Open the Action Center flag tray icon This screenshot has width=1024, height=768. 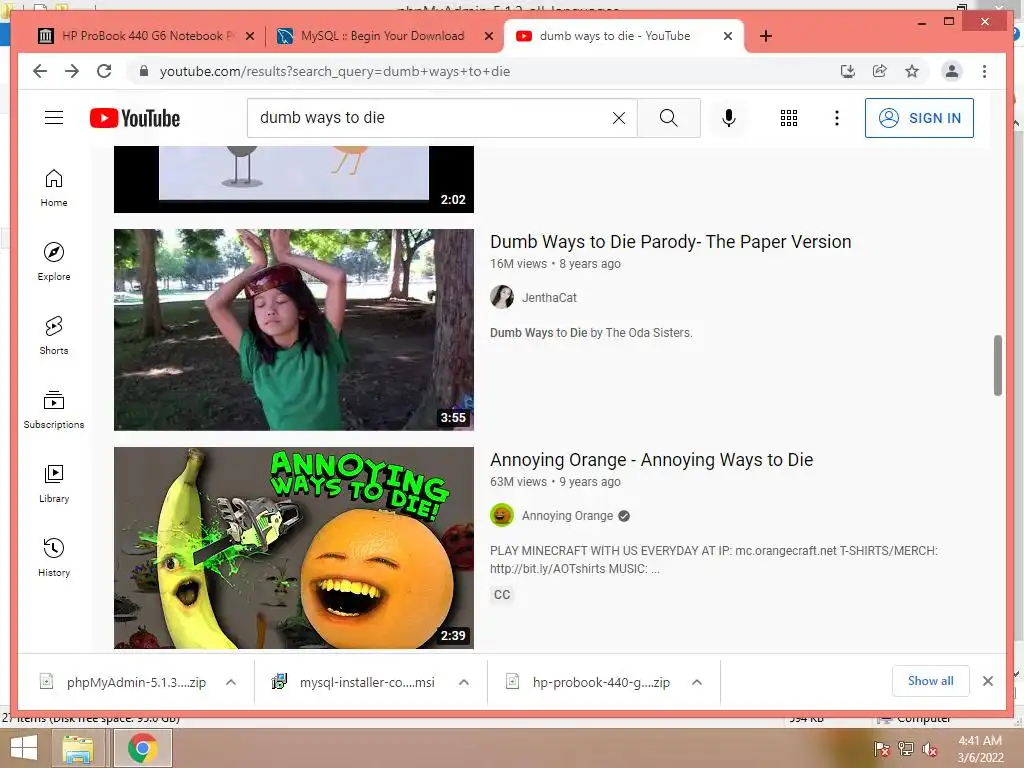(882, 749)
